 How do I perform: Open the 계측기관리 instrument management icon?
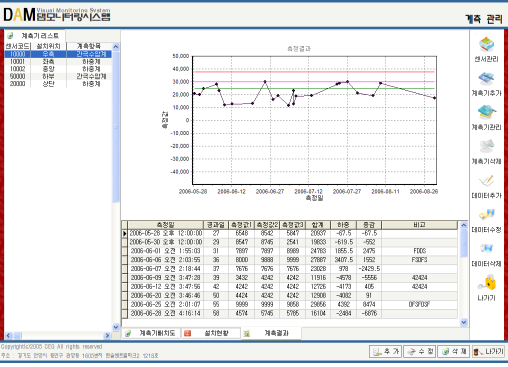pyautogui.click(x=487, y=112)
